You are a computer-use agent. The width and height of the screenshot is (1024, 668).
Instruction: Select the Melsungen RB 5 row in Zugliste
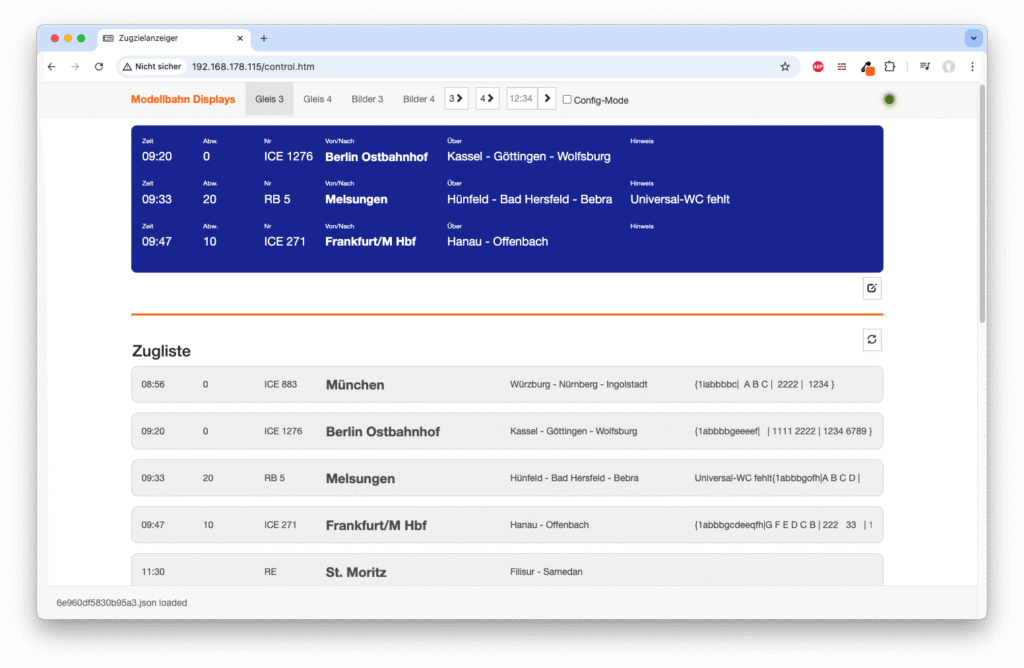pos(507,478)
